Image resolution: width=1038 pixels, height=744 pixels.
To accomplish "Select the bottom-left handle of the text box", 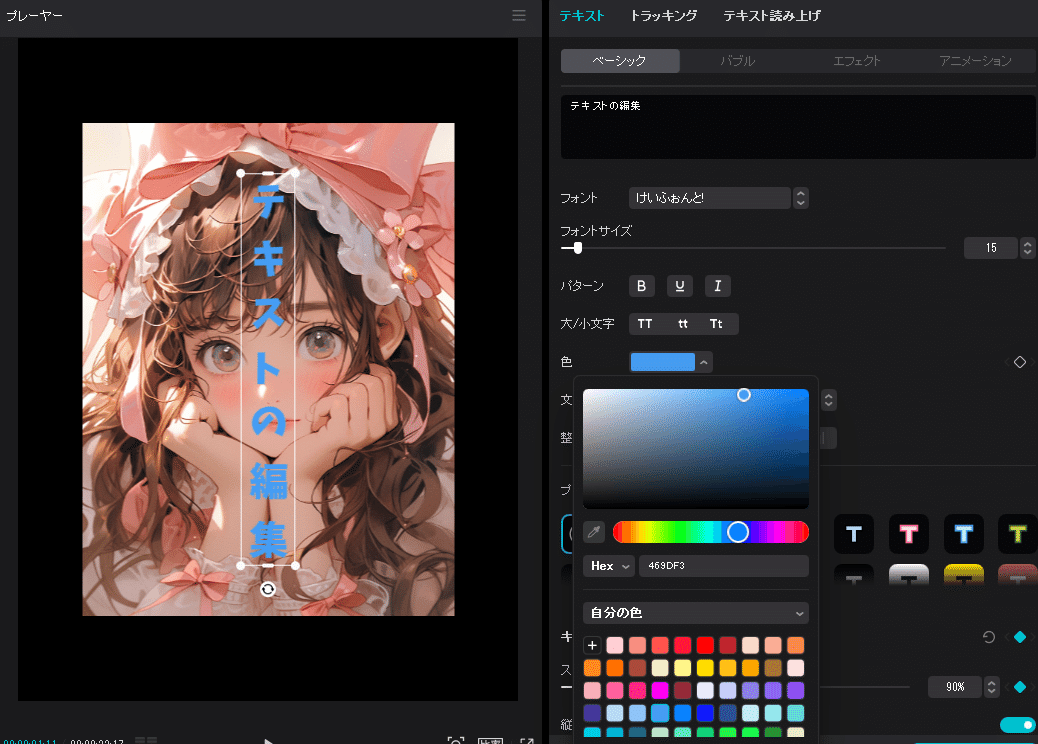I will tap(241, 565).
